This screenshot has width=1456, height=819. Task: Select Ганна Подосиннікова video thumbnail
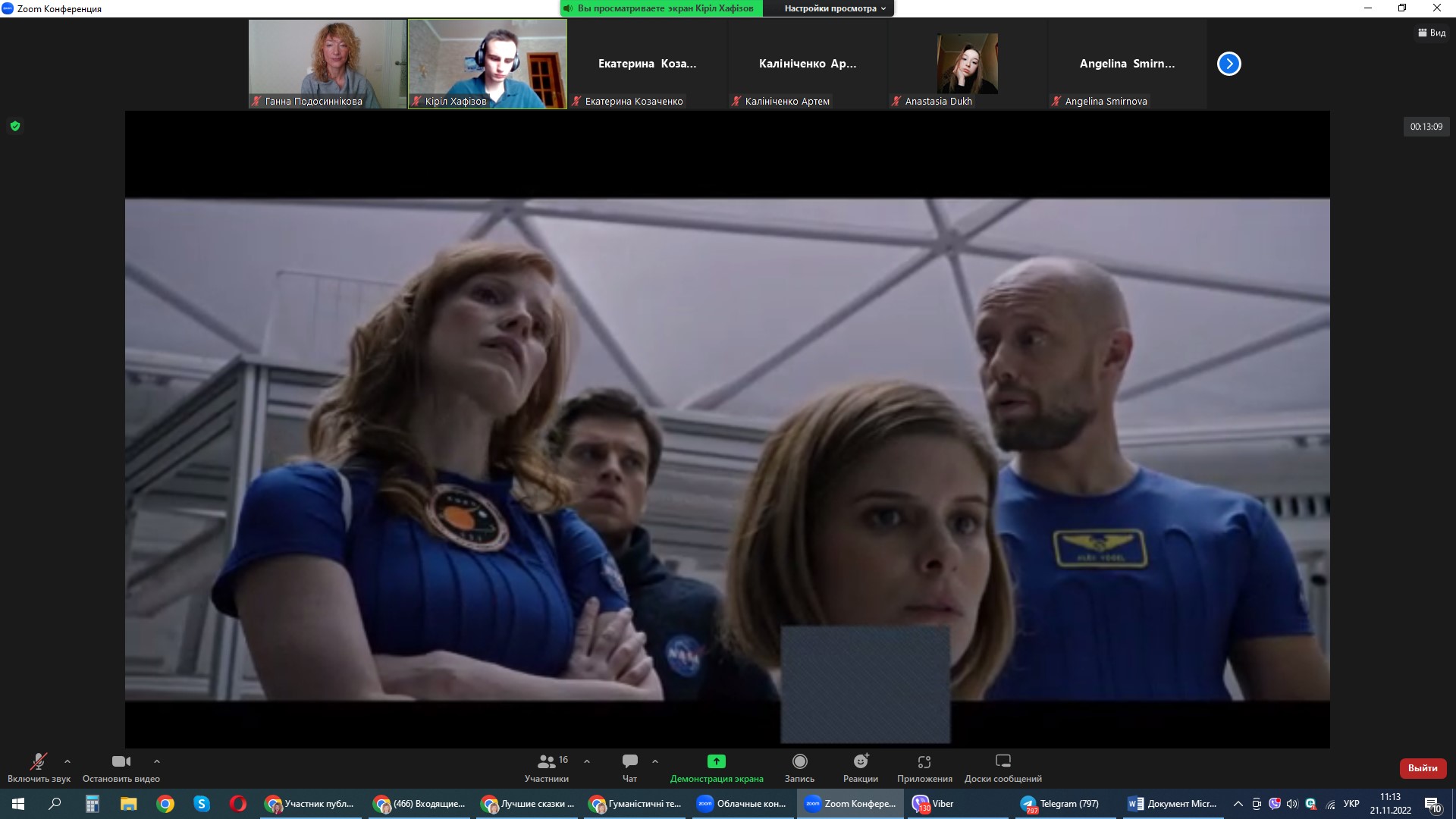click(x=328, y=64)
